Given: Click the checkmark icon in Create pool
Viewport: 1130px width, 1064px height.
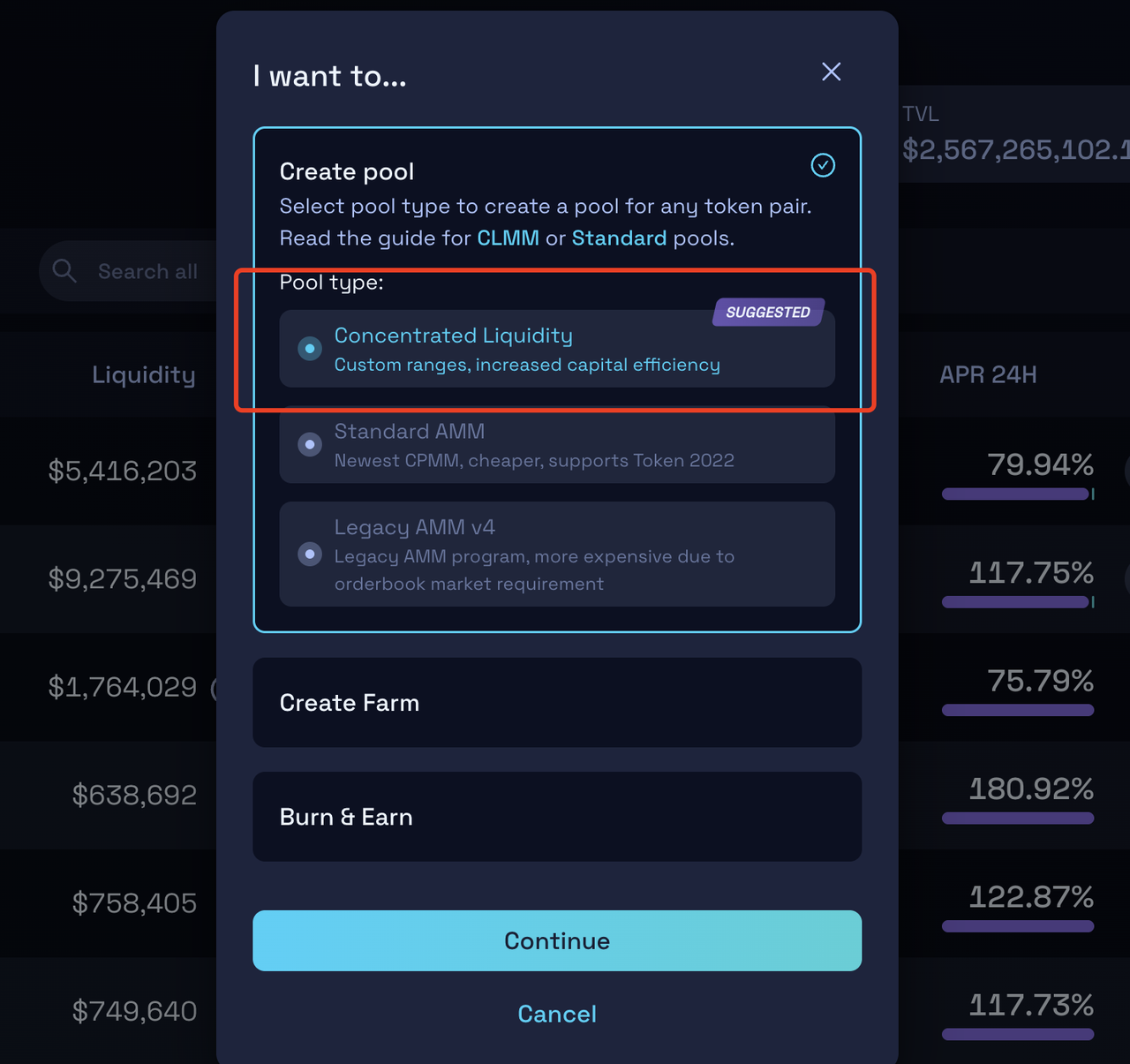Looking at the screenshot, I should coord(823,165).
